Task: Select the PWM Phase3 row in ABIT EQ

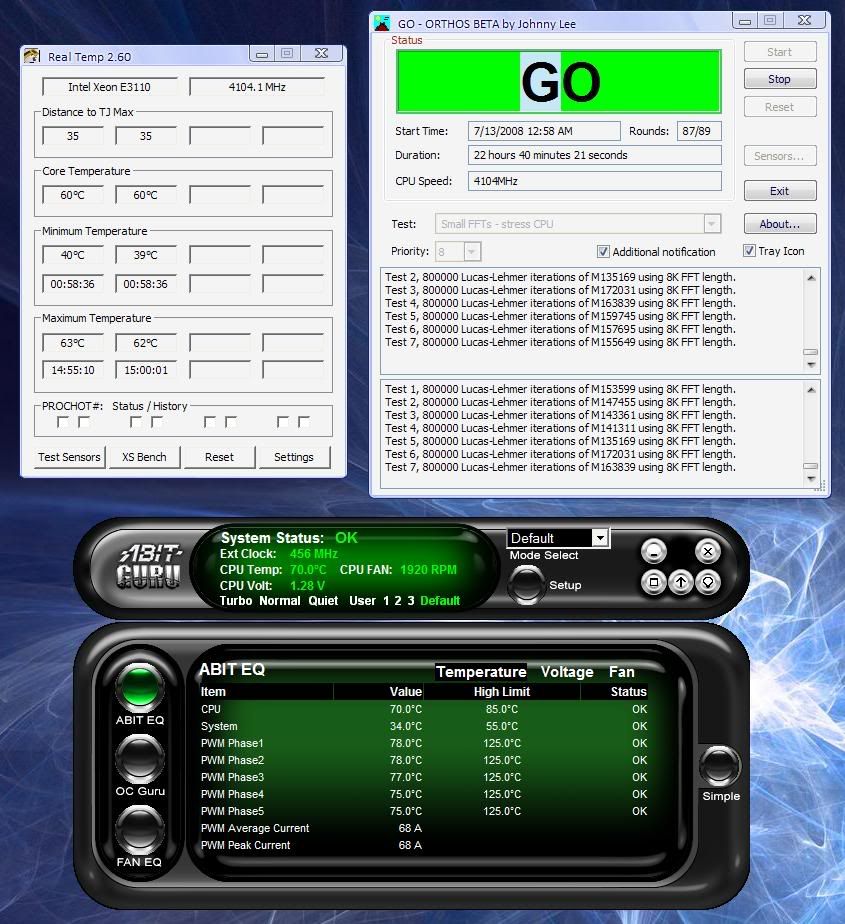Action: click(424, 777)
